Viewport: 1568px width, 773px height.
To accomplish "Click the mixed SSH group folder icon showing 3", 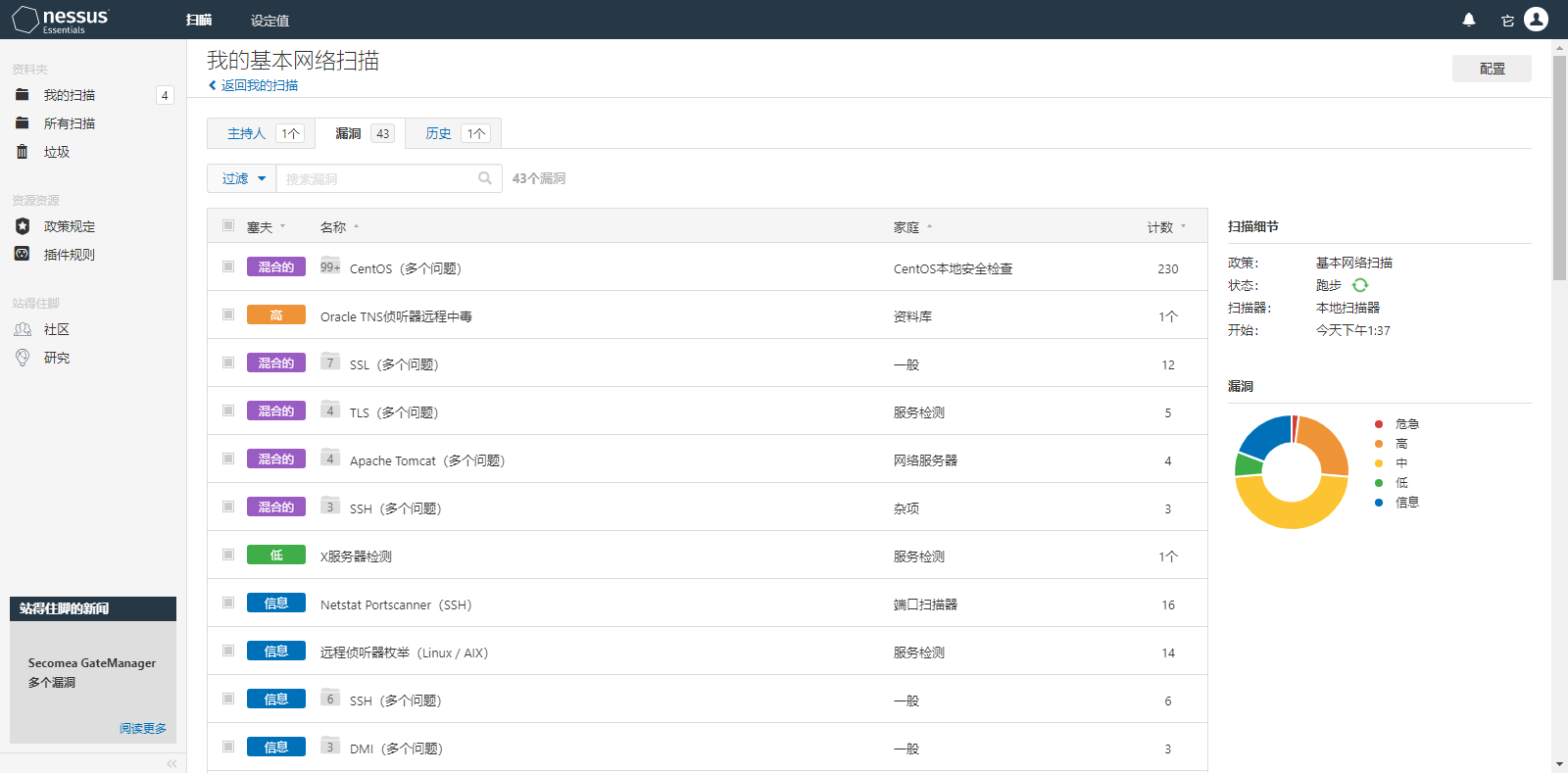I will tap(330, 506).
